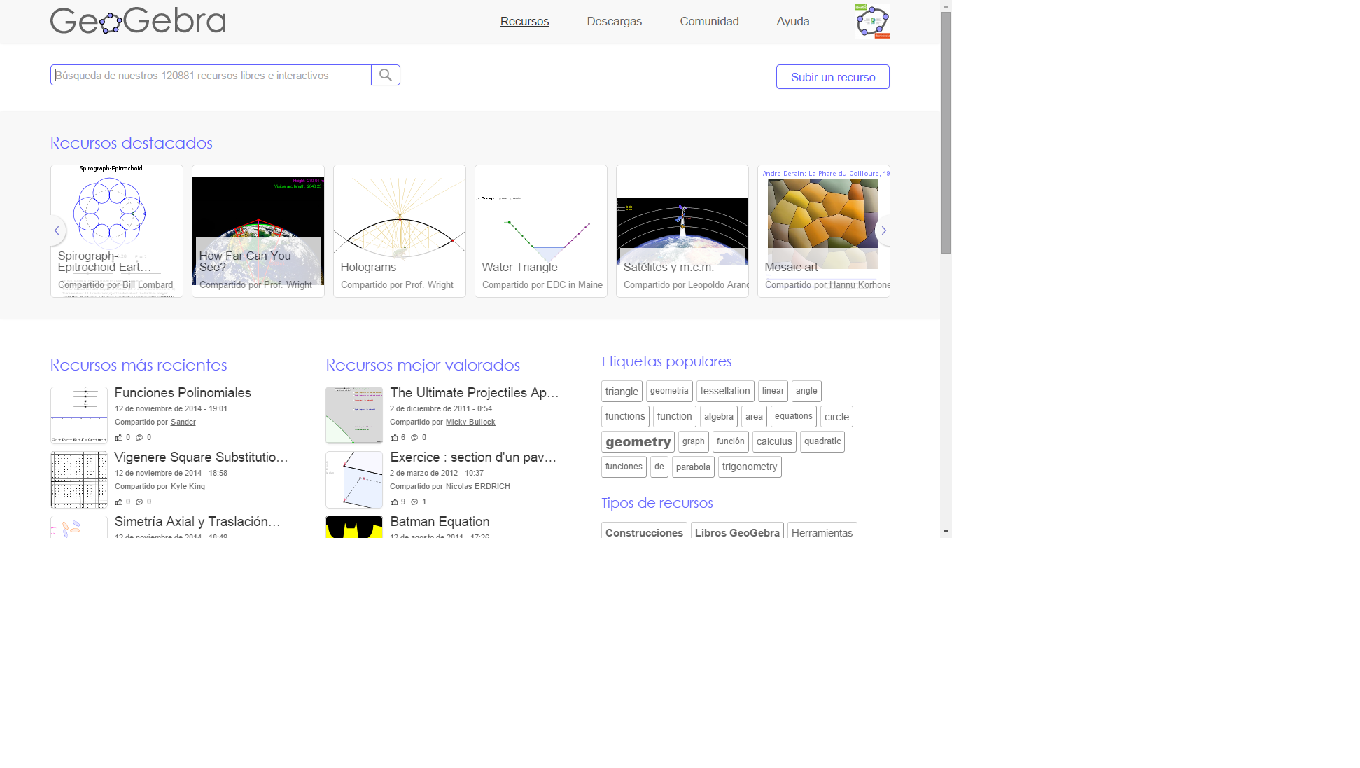Select the graph tag
The height and width of the screenshot is (768, 1360).
[x=693, y=441]
